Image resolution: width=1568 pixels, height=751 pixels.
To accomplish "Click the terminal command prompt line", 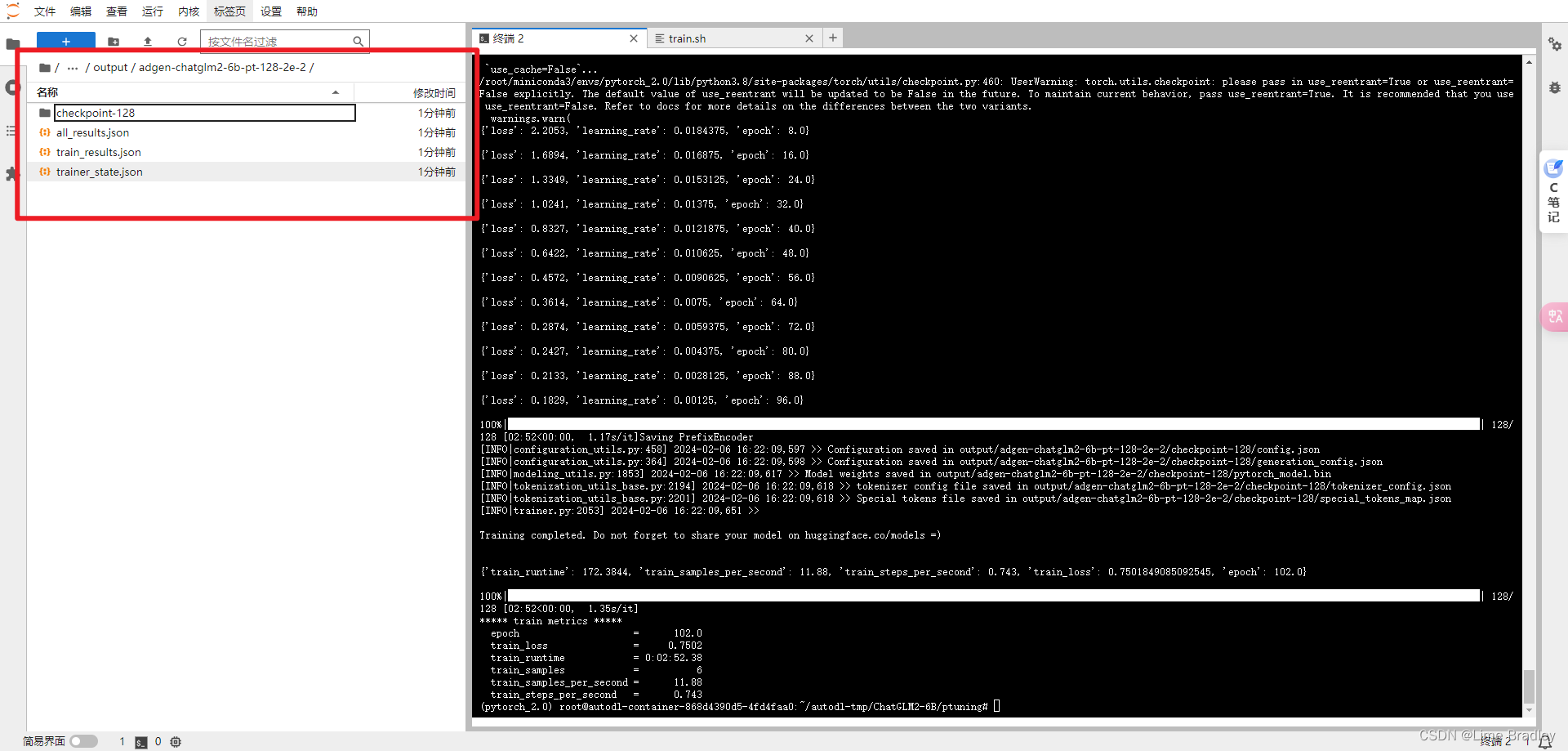I will [740, 707].
